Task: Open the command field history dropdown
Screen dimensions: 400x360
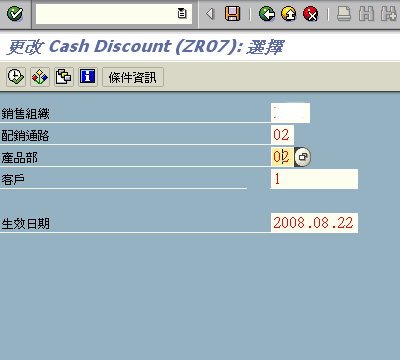Action: (x=182, y=14)
